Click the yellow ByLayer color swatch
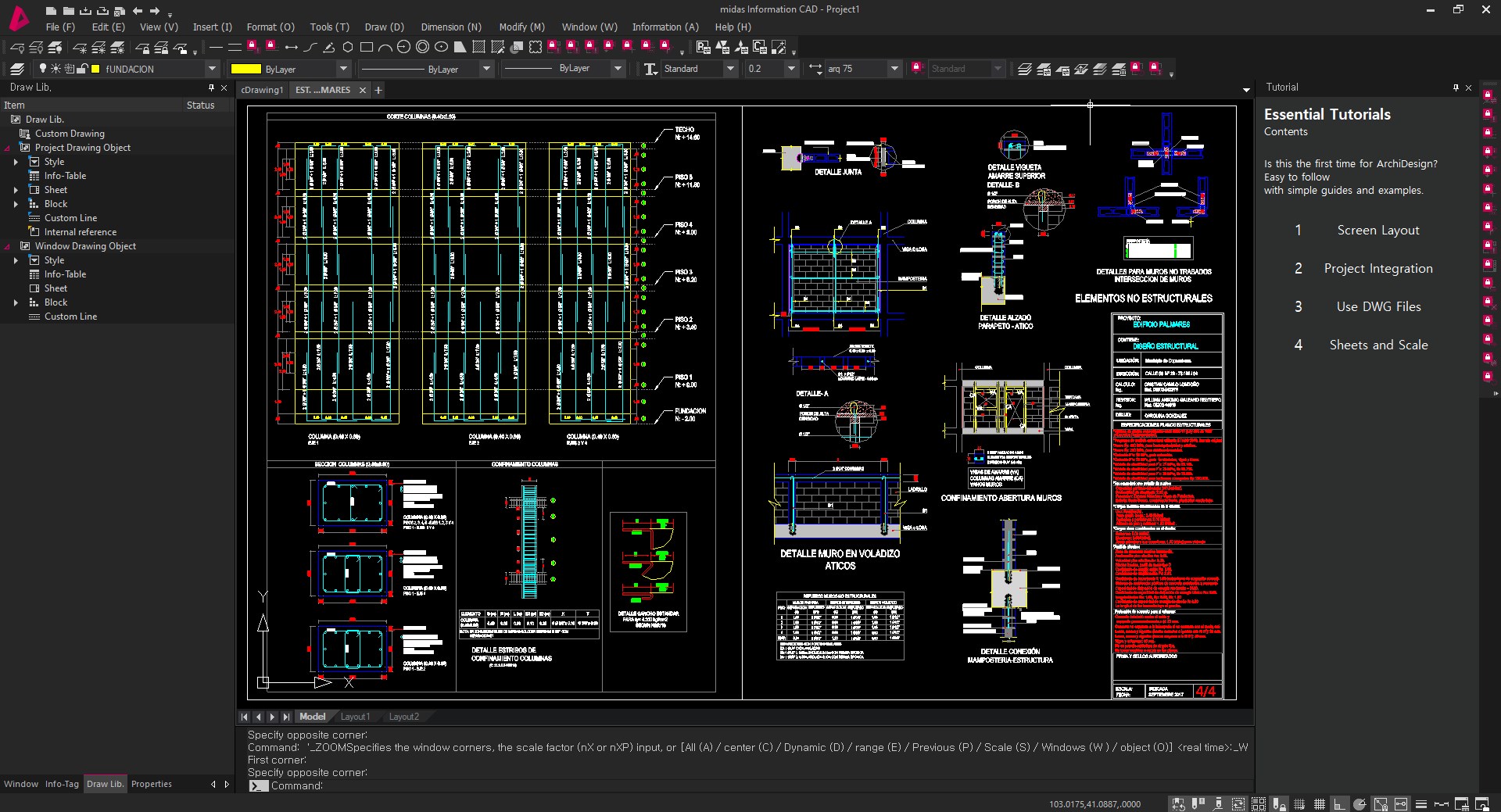This screenshot has height=812, width=1501. (245, 69)
